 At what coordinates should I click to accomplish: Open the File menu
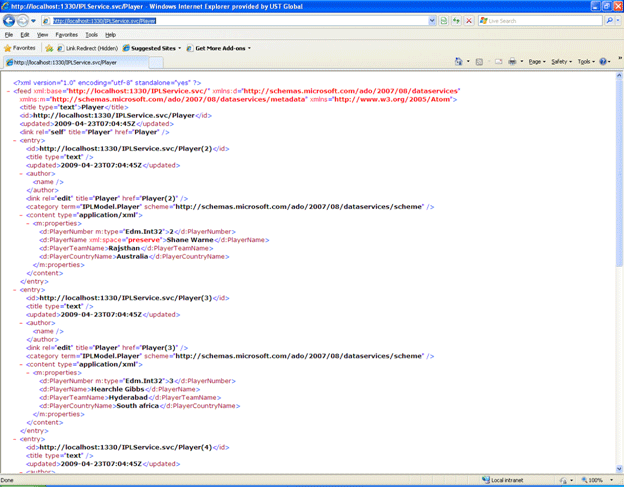tap(9, 35)
